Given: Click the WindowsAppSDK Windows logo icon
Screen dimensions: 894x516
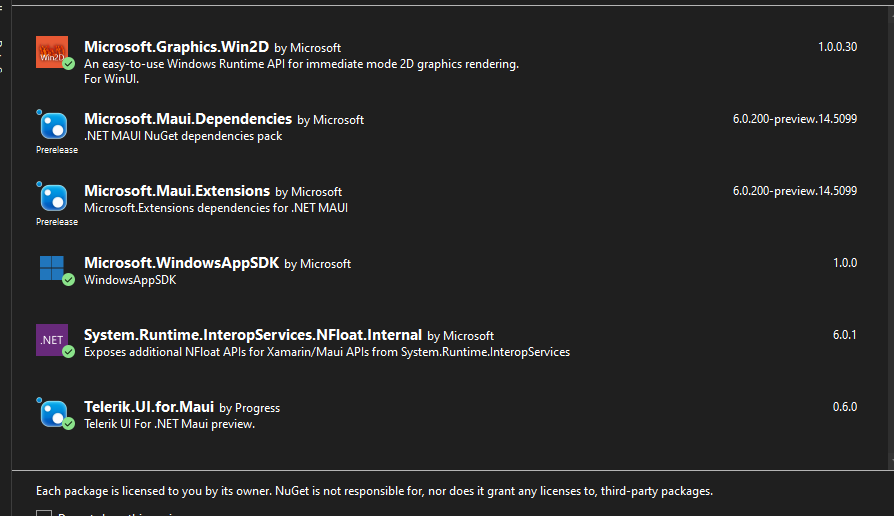Looking at the screenshot, I should (52, 268).
